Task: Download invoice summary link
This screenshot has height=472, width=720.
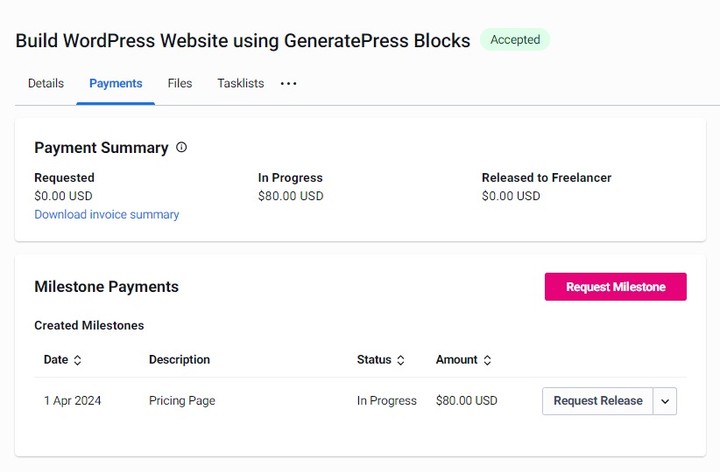Action: (107, 214)
